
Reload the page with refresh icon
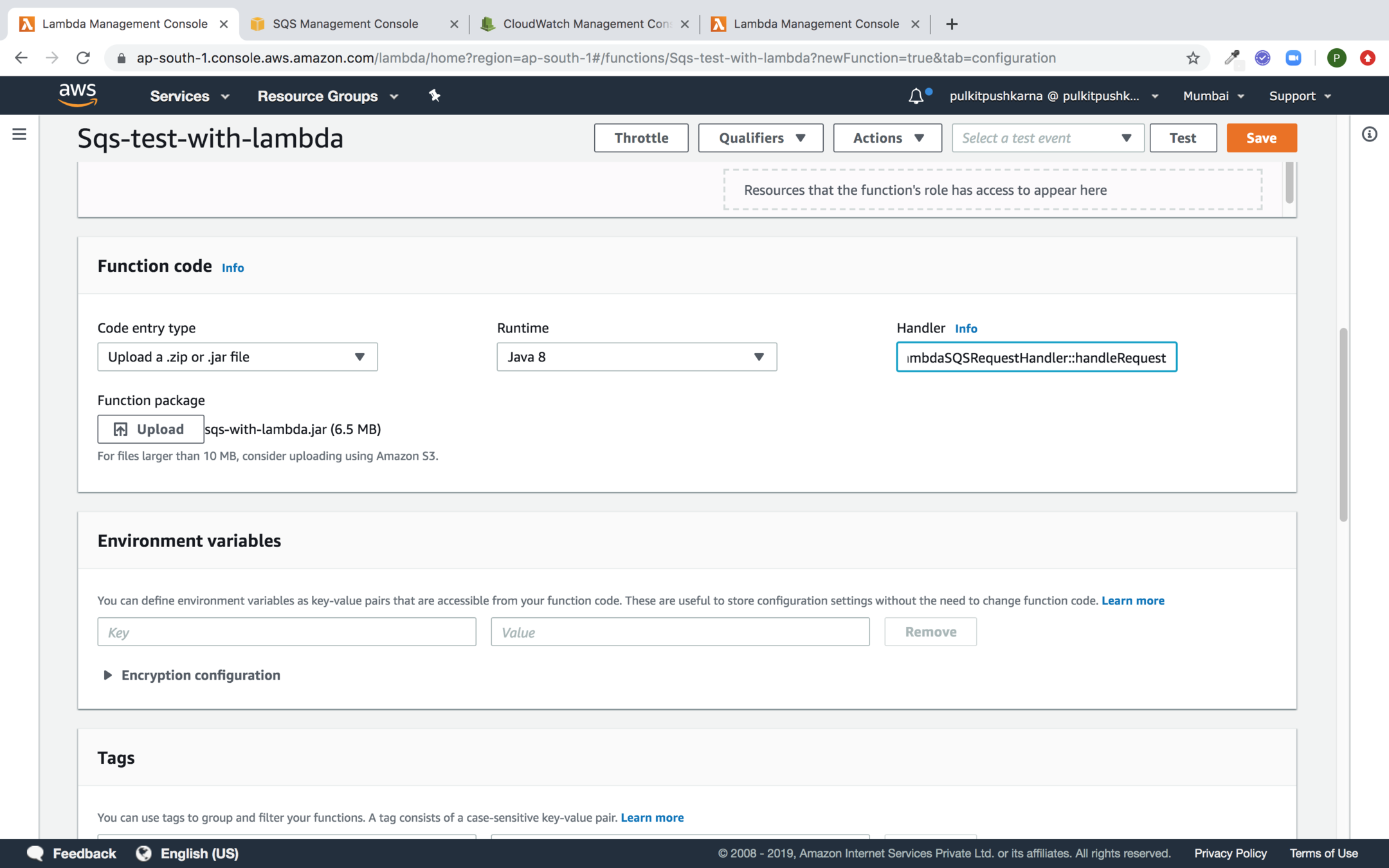pos(83,58)
